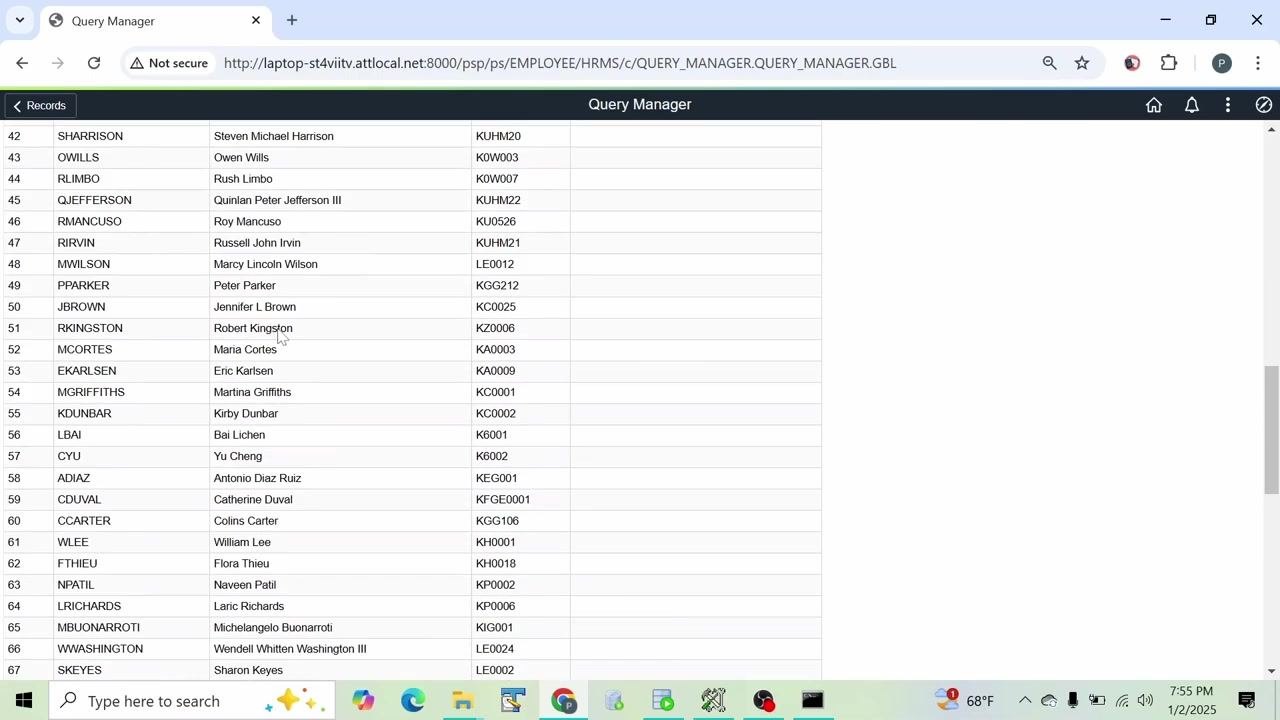This screenshot has height=720, width=1280.
Task: Open a new browser tab
Action: (292, 20)
